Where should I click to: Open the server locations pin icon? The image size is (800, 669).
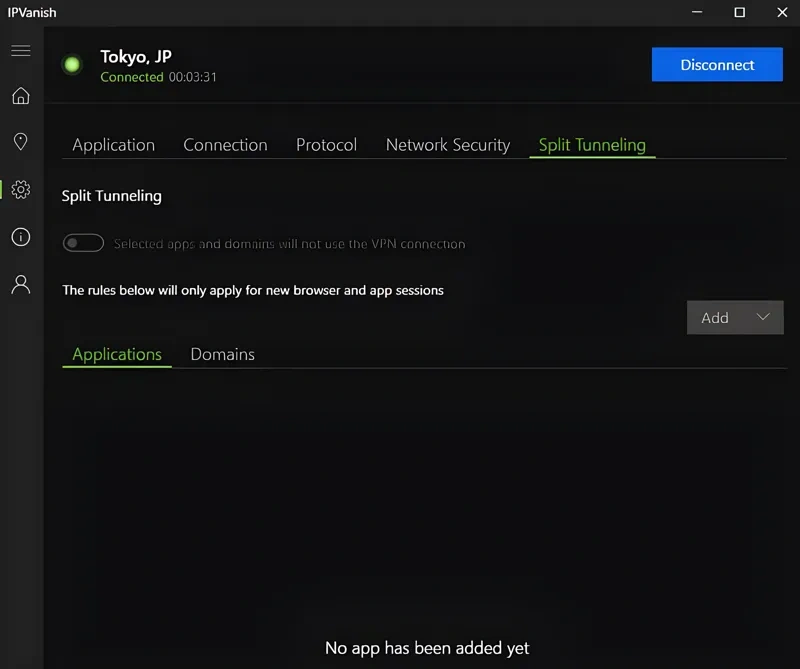pos(20,142)
